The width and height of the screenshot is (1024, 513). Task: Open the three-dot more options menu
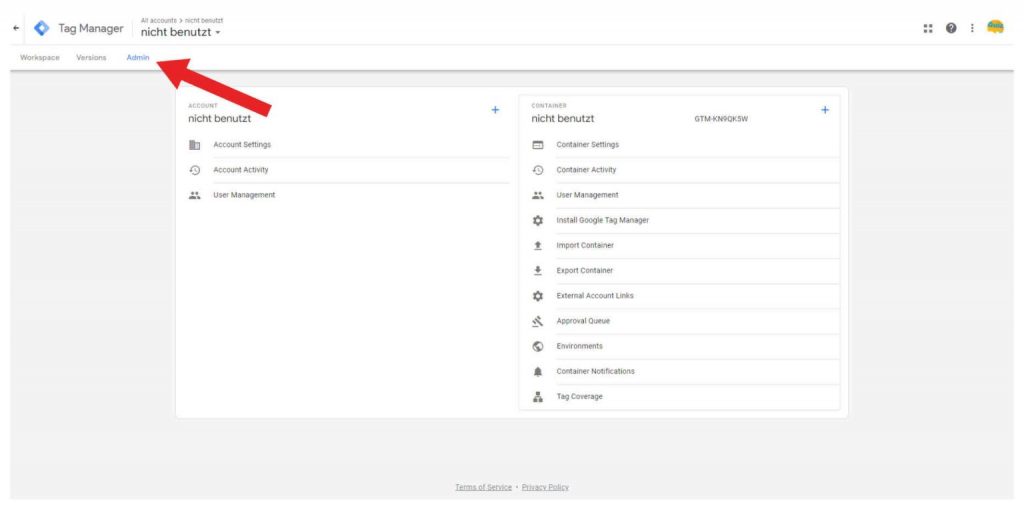pos(972,28)
